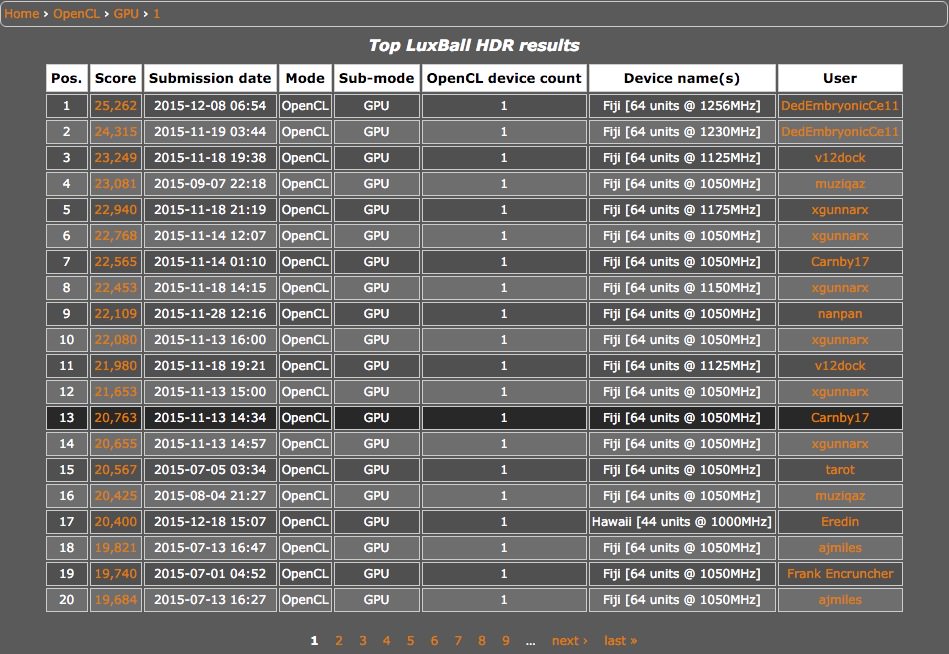Go to results page 8

[x=482, y=641]
